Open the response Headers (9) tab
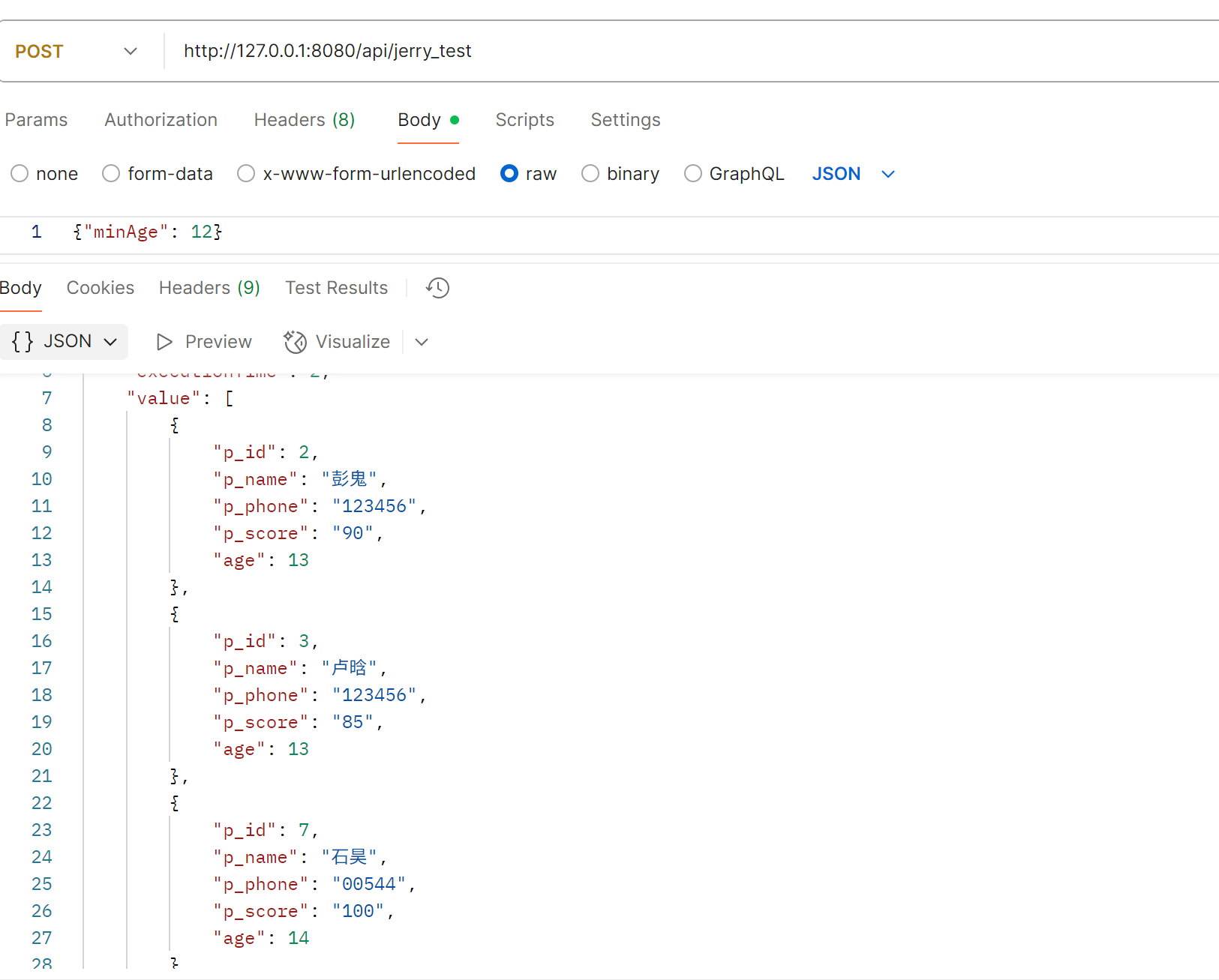This screenshot has height=980, width=1219. click(209, 288)
